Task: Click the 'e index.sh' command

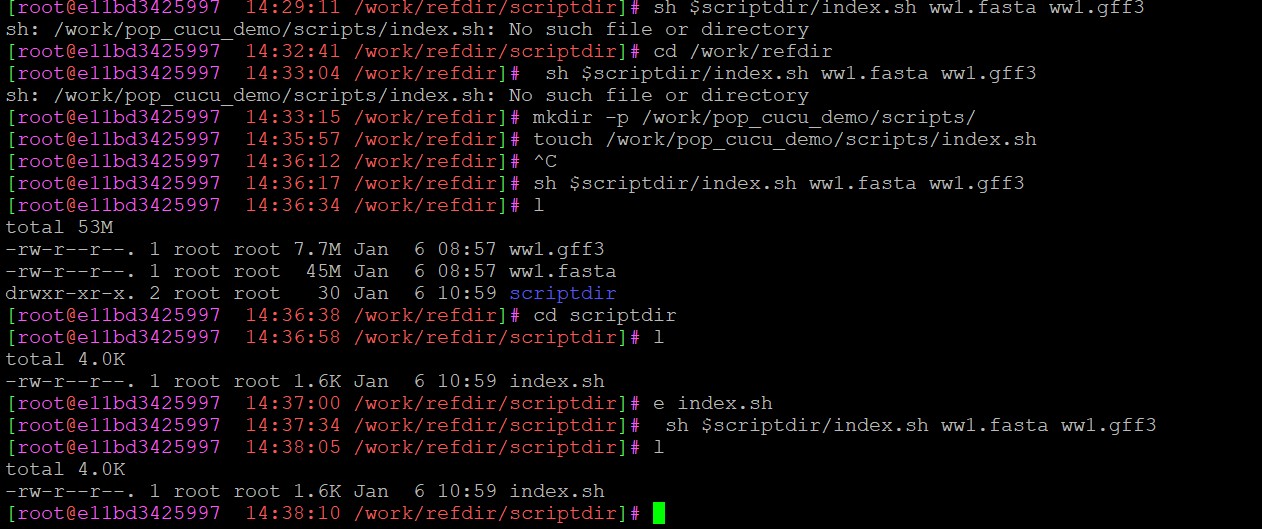Action: [x=712, y=403]
